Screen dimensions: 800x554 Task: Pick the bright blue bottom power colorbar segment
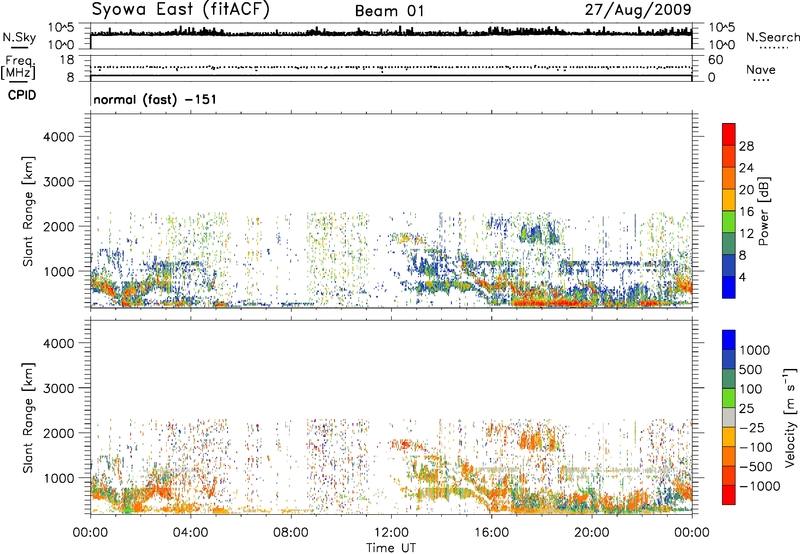tap(729, 287)
